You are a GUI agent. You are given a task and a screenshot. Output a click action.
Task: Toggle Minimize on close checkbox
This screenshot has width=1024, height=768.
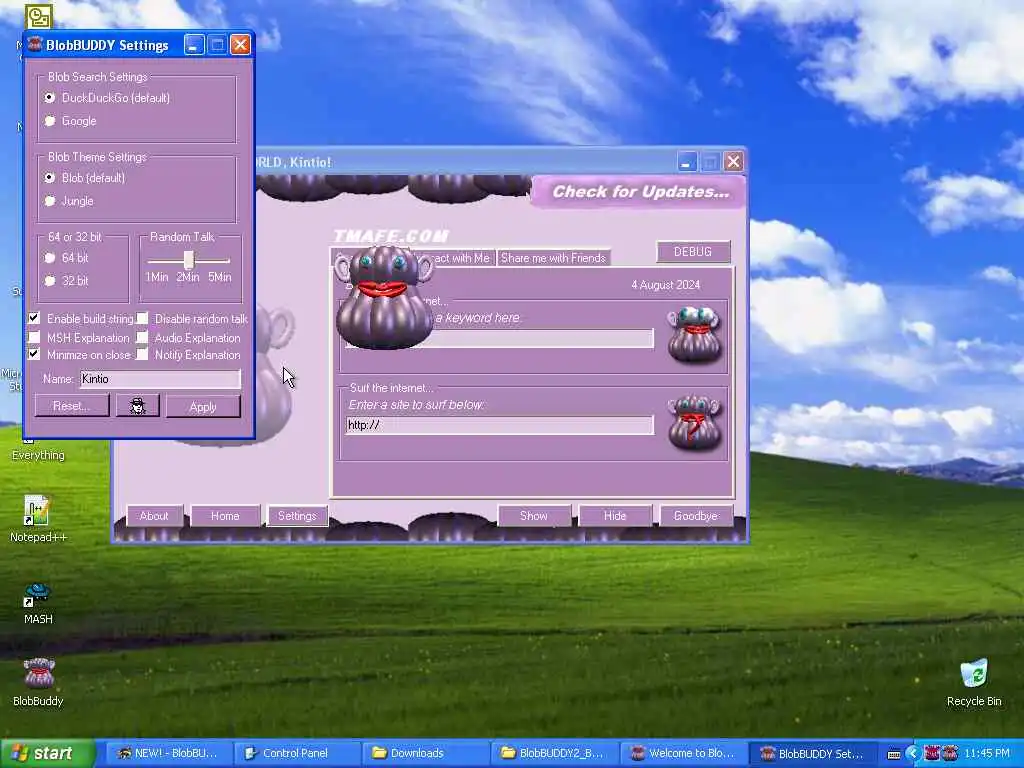(x=34, y=354)
